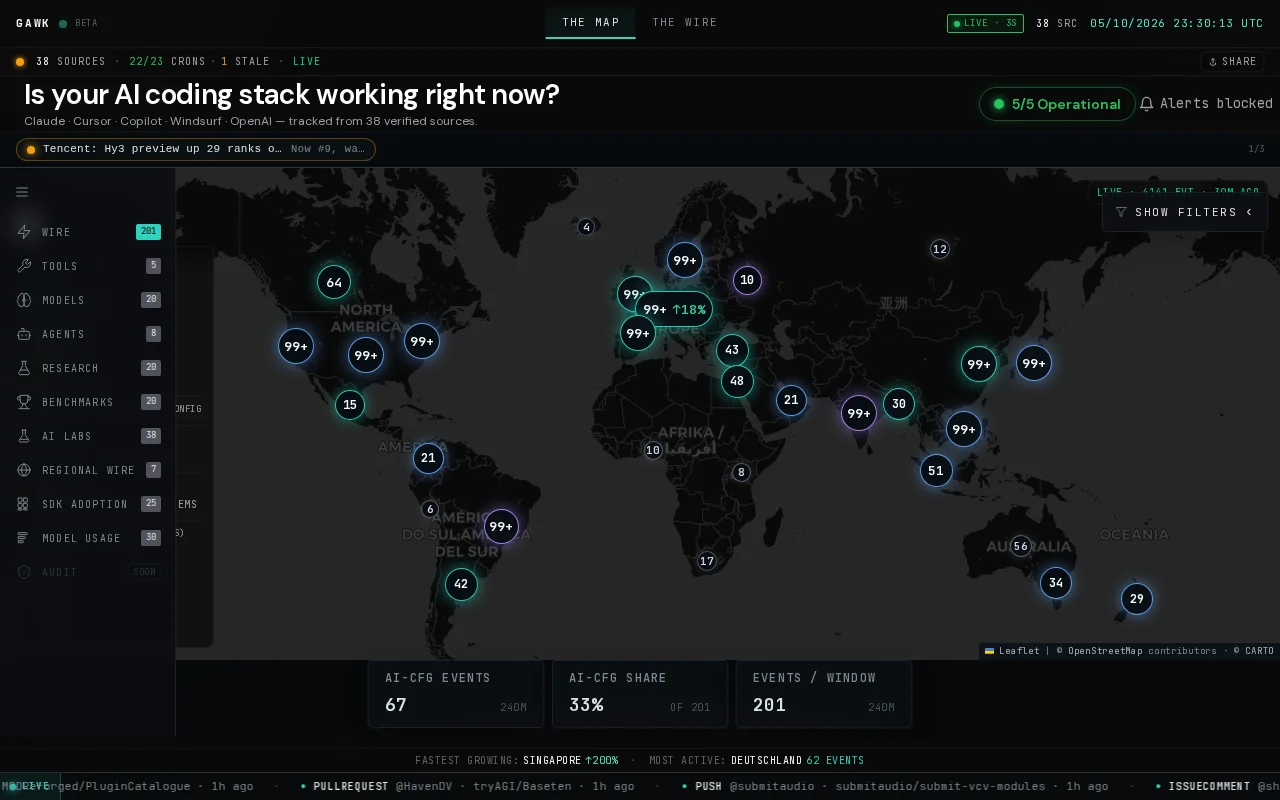Click Deutschland 62 events text
1280x800 pixels.
click(798, 761)
